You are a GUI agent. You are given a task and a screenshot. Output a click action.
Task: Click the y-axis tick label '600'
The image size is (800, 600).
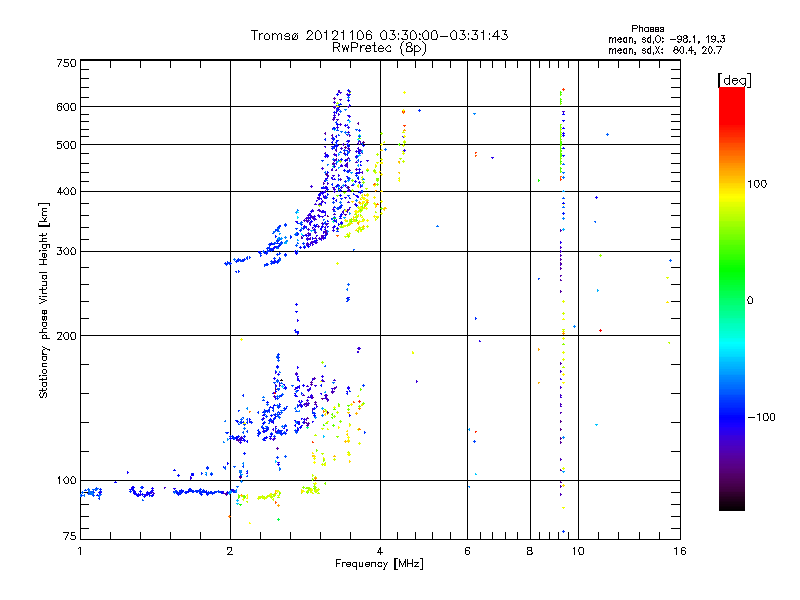(x=66, y=107)
